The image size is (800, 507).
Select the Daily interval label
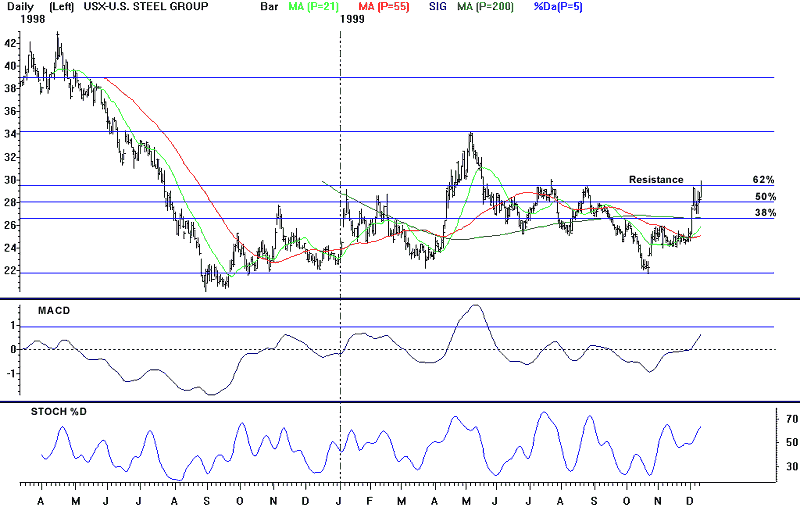(x=21, y=7)
